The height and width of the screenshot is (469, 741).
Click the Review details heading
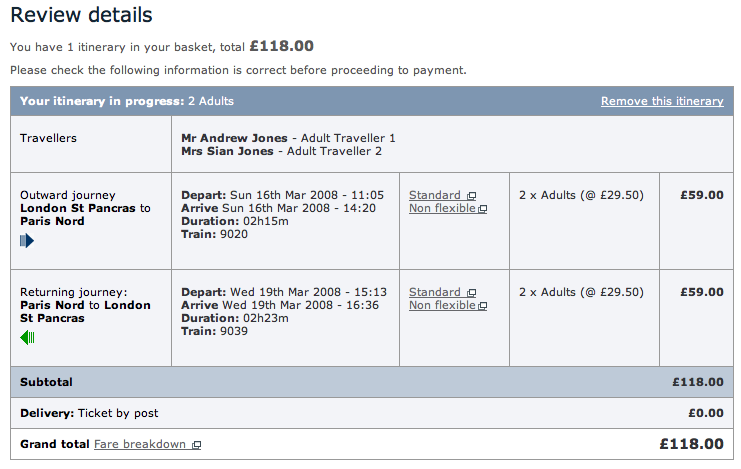tap(82, 15)
